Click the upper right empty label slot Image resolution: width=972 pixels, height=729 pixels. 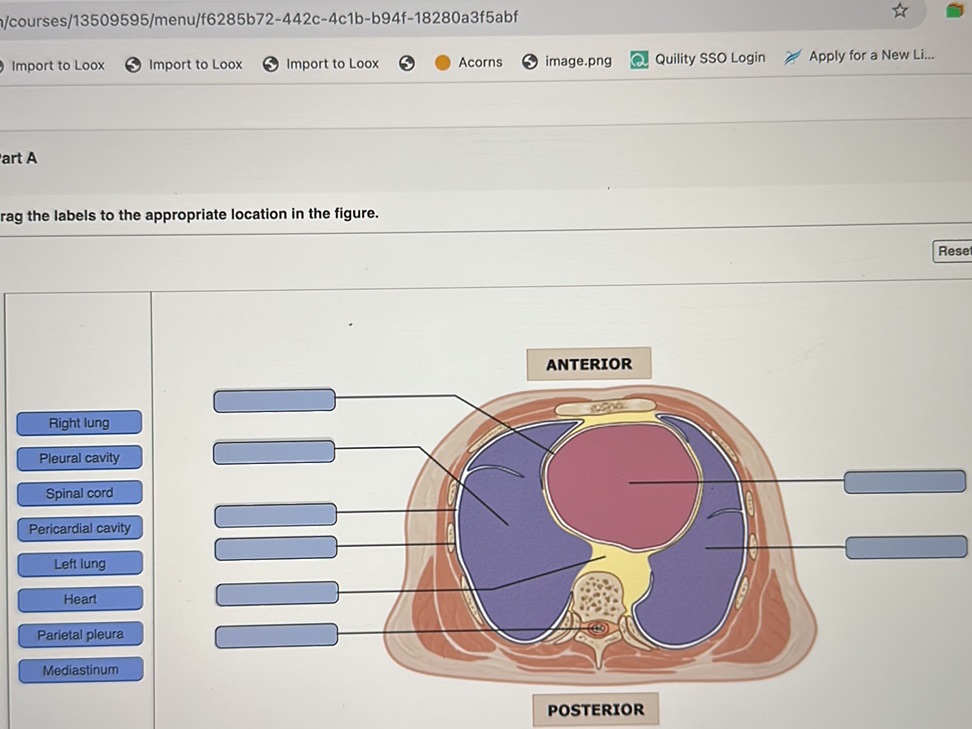tap(904, 482)
